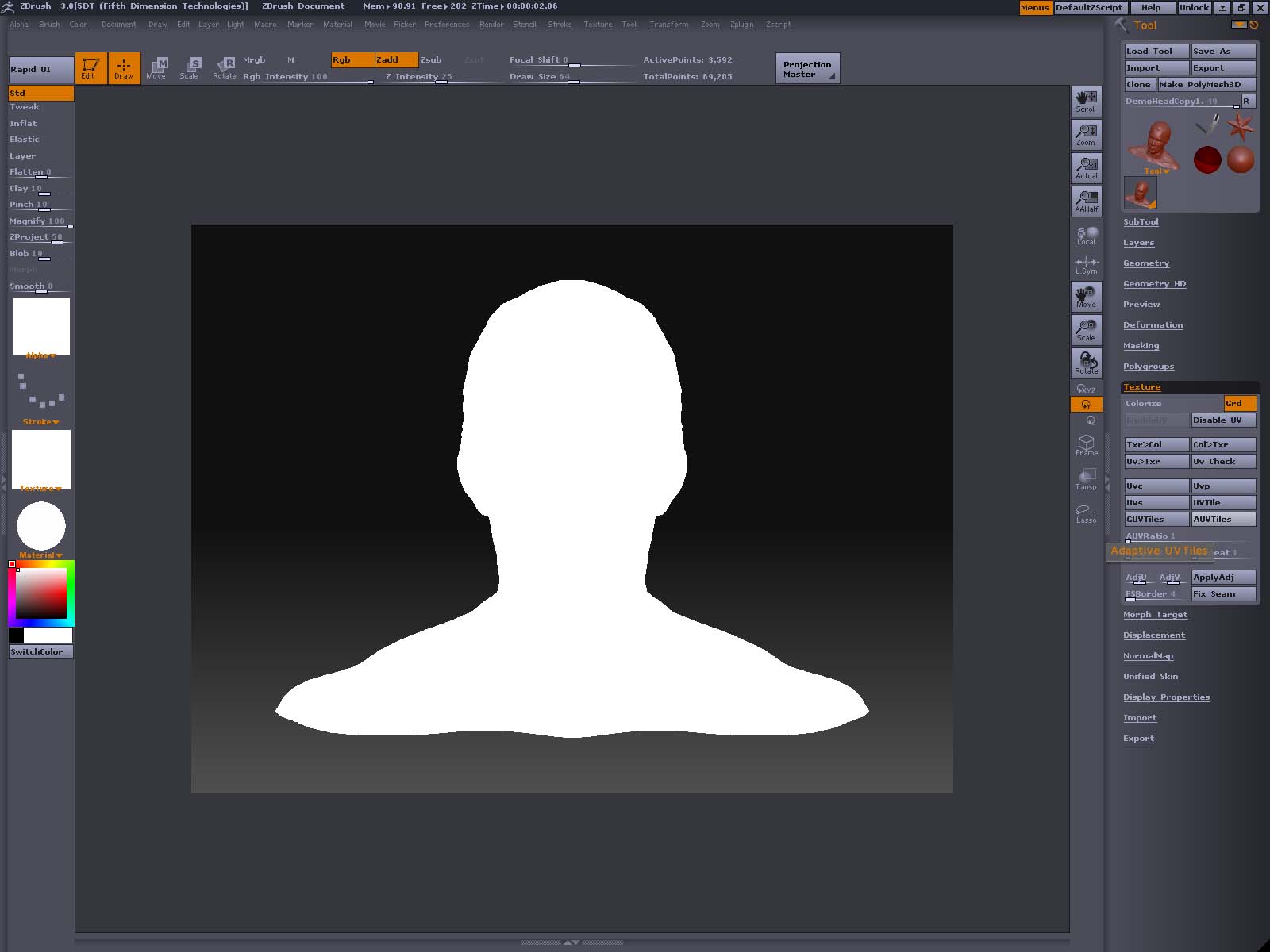This screenshot has width=1270, height=952.
Task: Click the Make PolyMesh3D button
Action: click(1206, 85)
